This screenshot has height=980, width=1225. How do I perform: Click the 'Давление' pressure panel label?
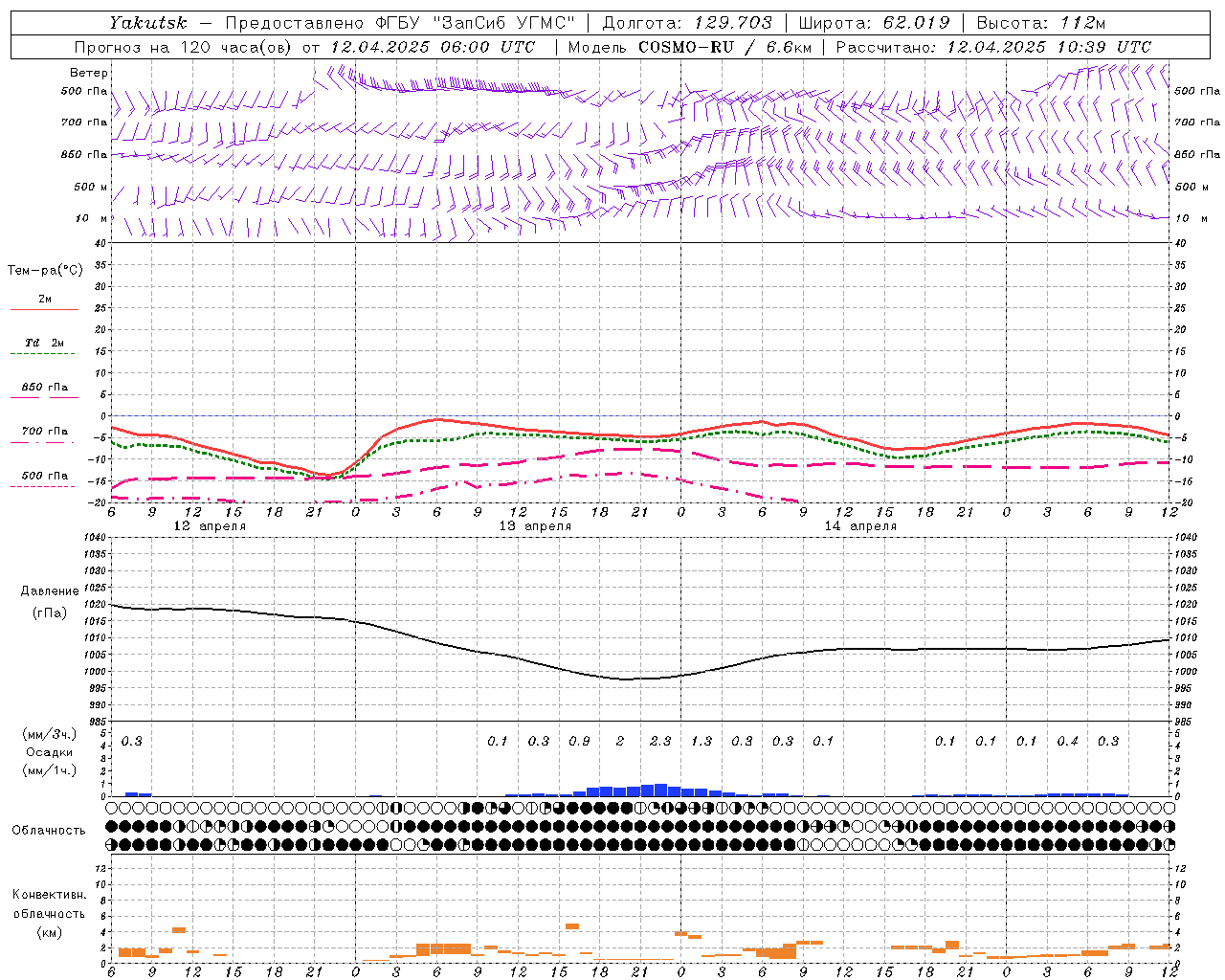(x=50, y=591)
